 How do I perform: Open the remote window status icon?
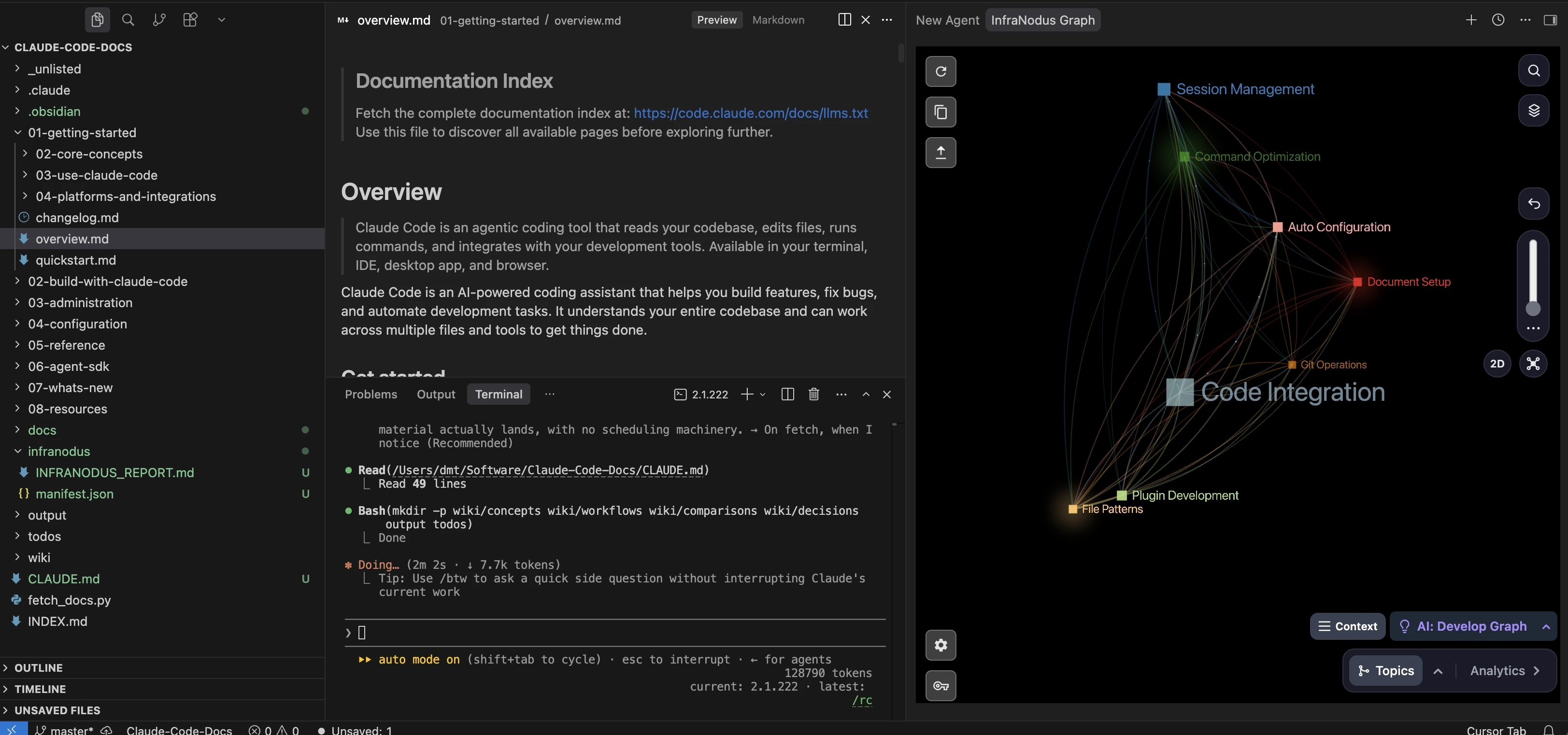(x=14, y=729)
